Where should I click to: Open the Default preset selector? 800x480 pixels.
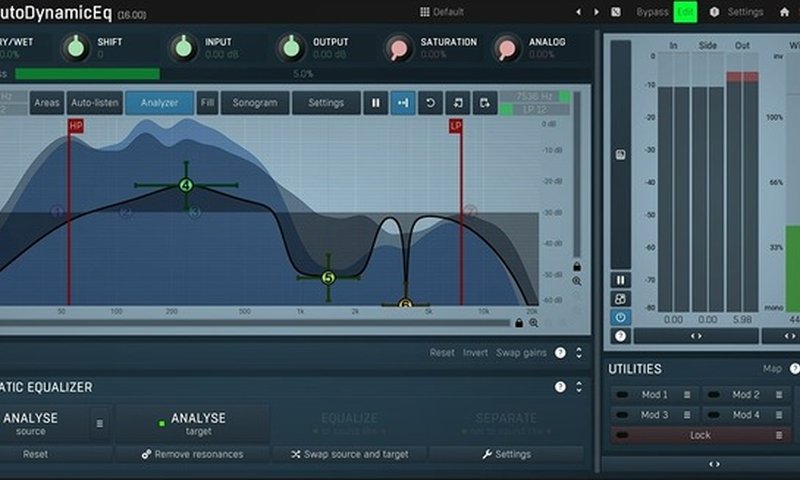pos(442,12)
